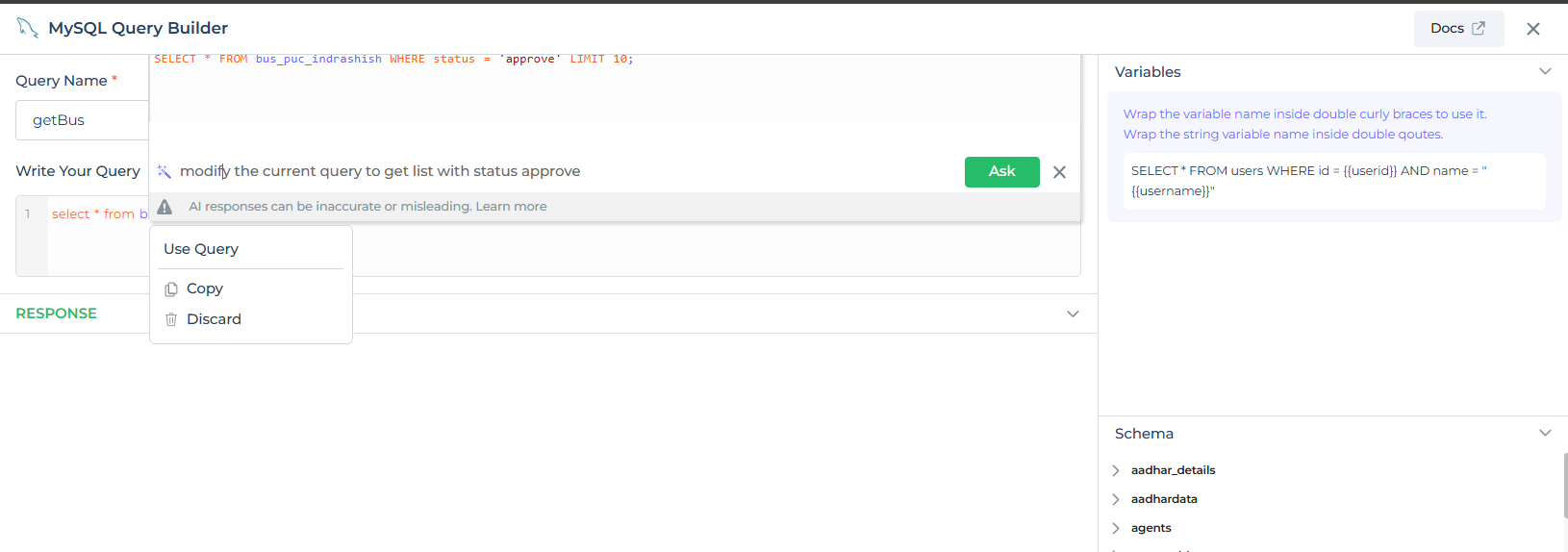Focus the Query Name input field

tap(82, 120)
